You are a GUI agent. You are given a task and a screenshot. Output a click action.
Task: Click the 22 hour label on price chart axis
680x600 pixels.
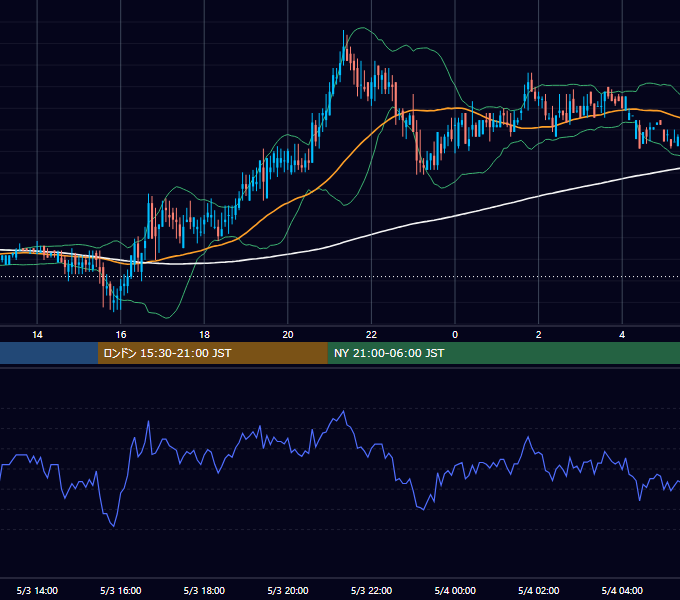371,335
